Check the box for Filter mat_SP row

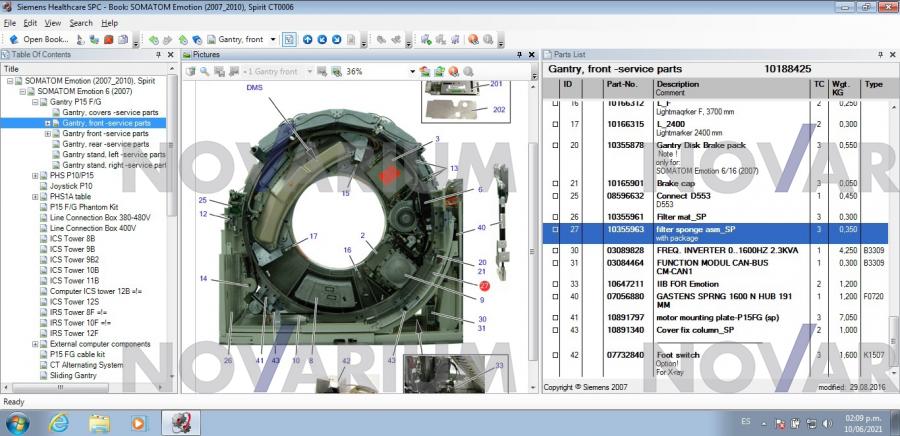pos(555,216)
